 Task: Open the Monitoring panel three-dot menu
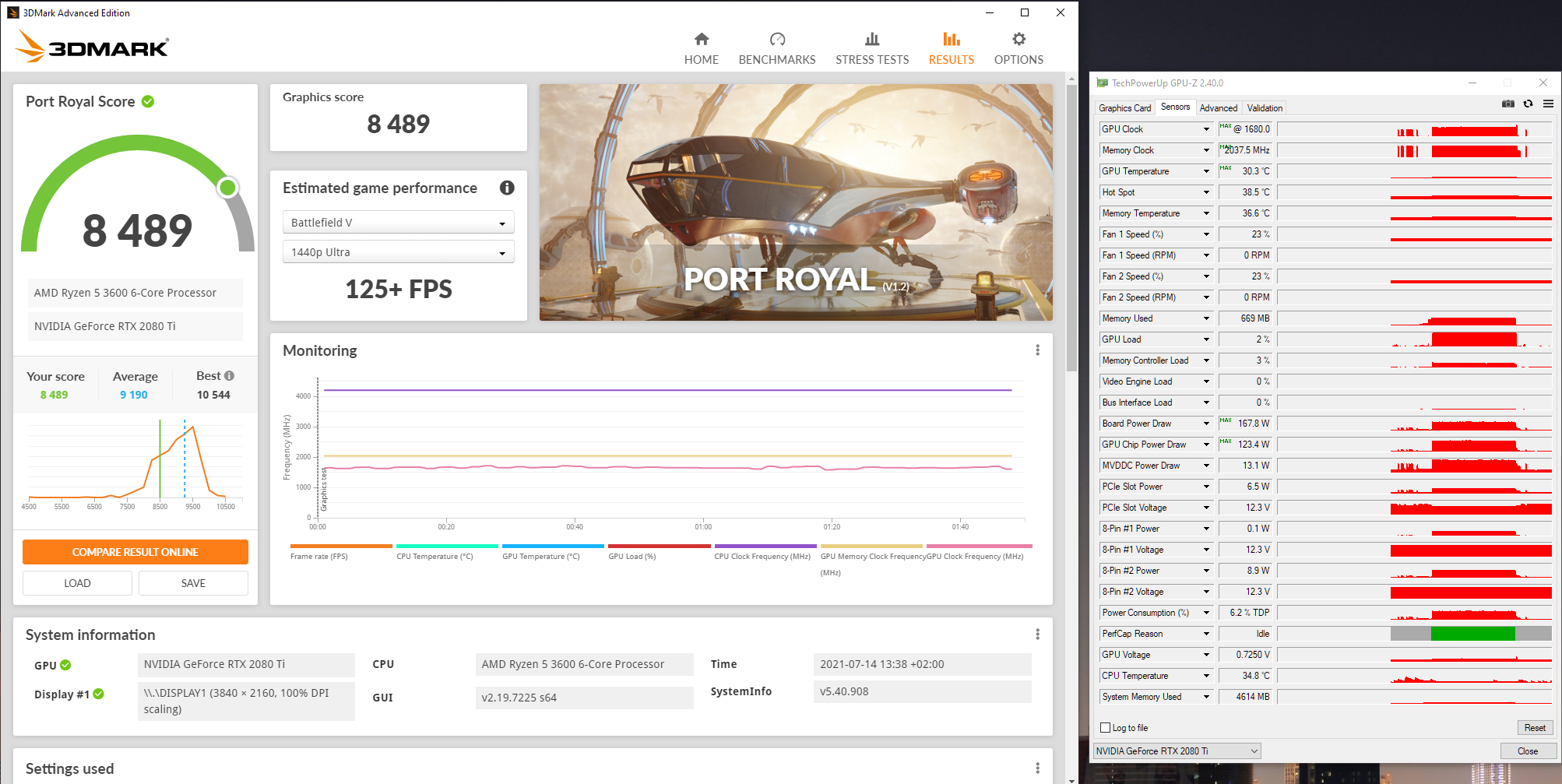click(x=1037, y=350)
